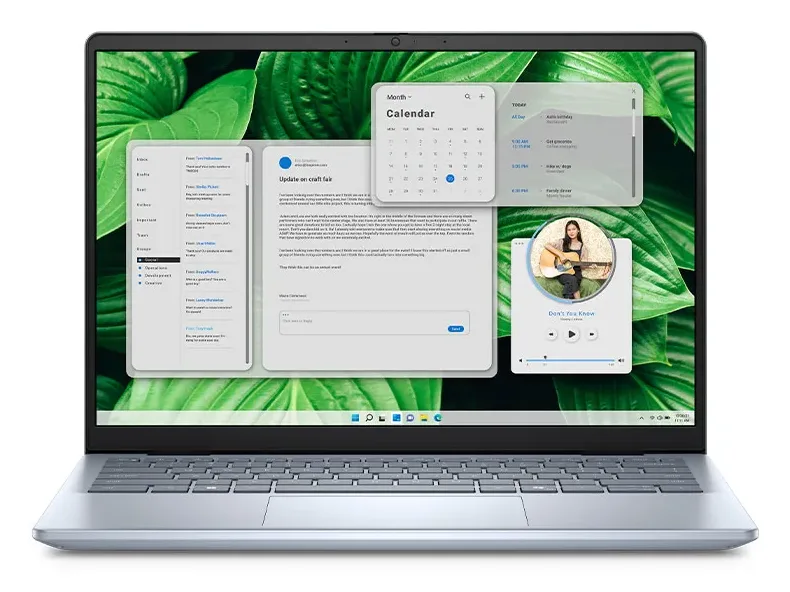The height and width of the screenshot is (592, 790).
Task: Open the Important folder in mail sidebar
Action: click(x=147, y=220)
